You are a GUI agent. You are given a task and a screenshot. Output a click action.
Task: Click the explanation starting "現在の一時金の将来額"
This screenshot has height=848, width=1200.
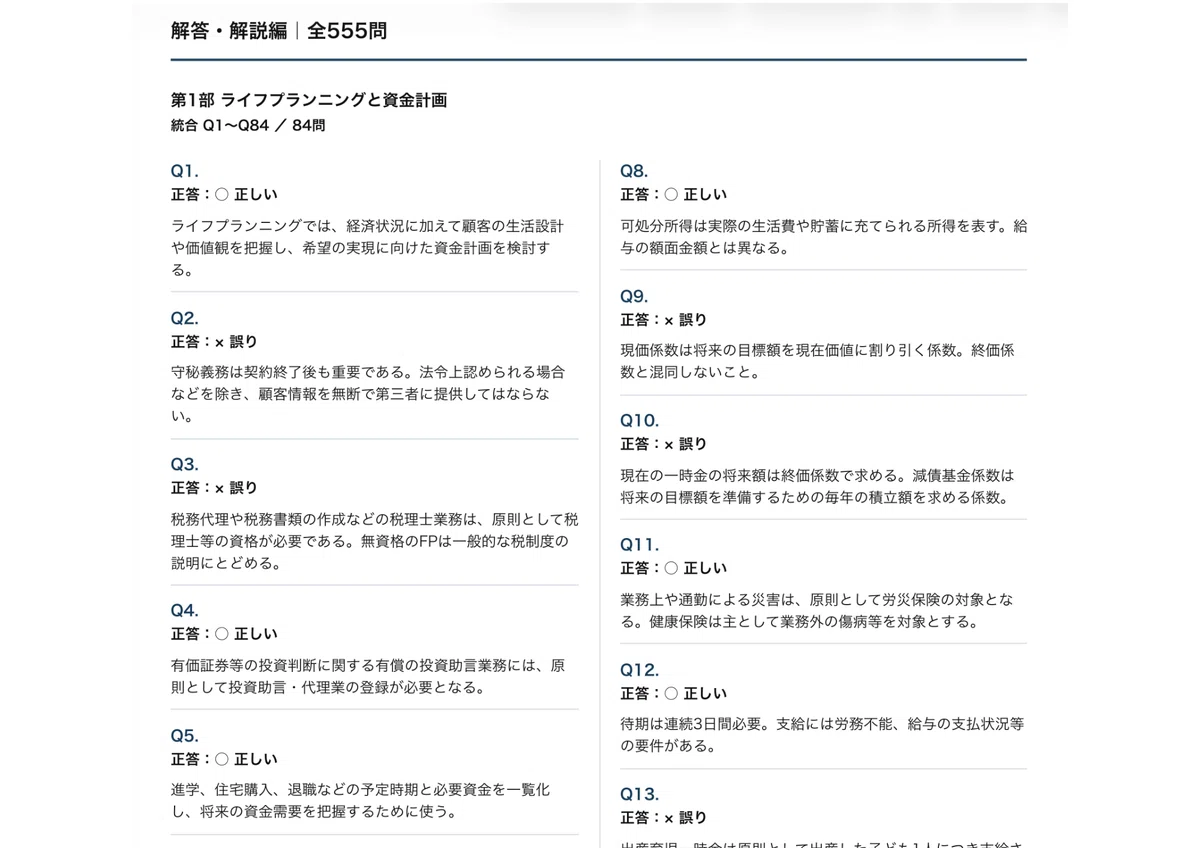[x=818, y=486]
